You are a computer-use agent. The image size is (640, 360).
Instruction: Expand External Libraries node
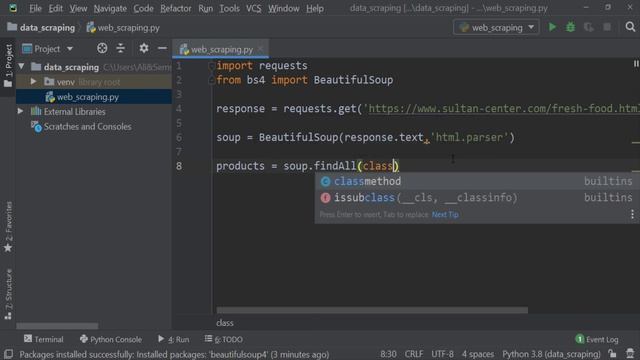point(20,111)
